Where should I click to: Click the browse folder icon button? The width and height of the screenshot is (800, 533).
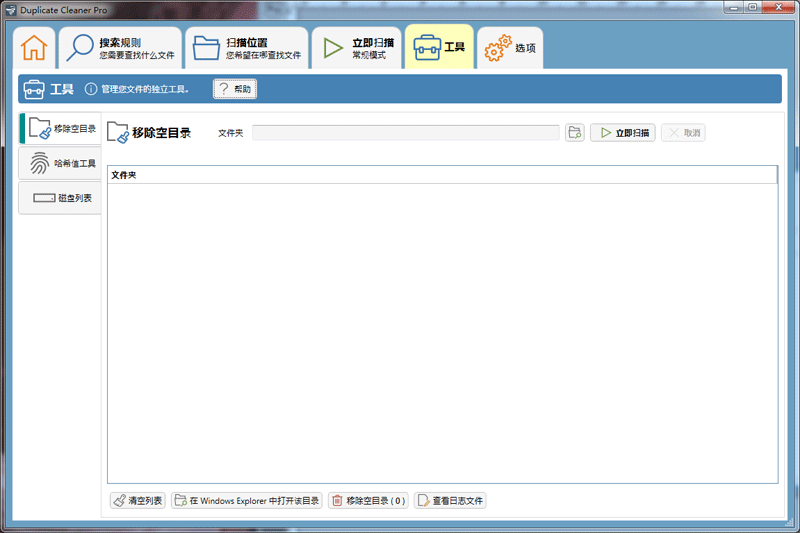point(574,133)
